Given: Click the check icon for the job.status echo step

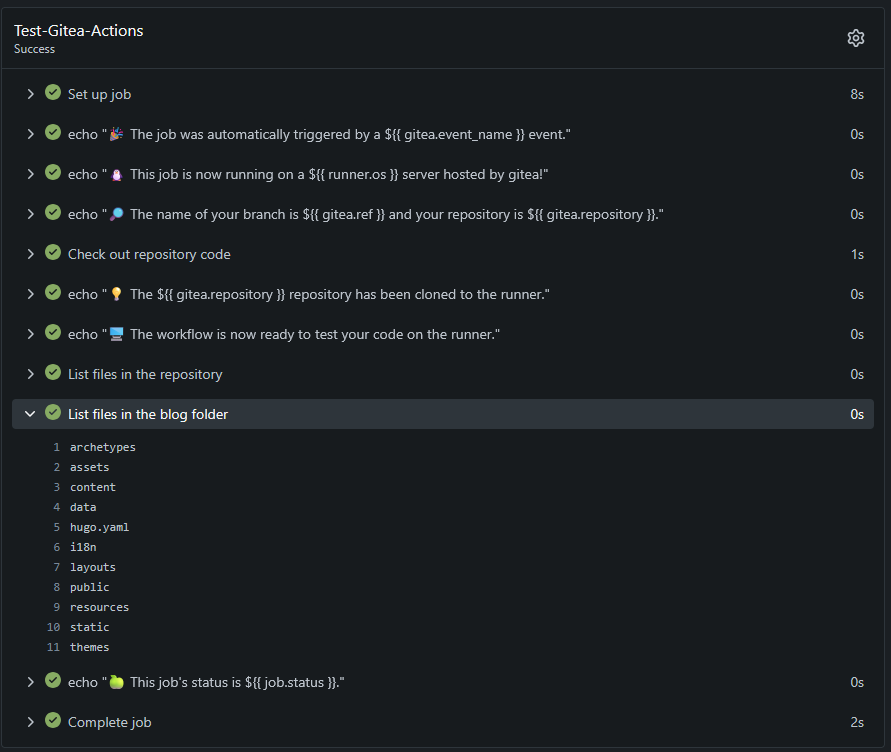Looking at the screenshot, I should coord(53,681).
